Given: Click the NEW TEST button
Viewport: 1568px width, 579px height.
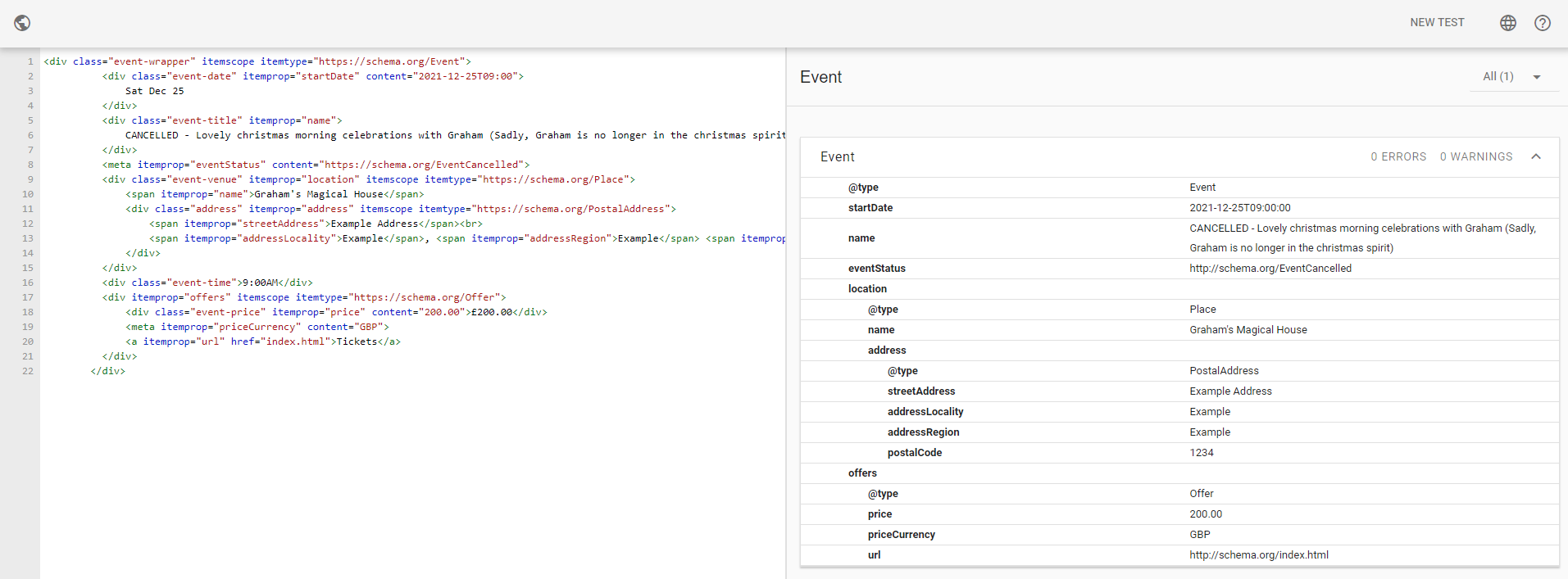Looking at the screenshot, I should [1437, 23].
